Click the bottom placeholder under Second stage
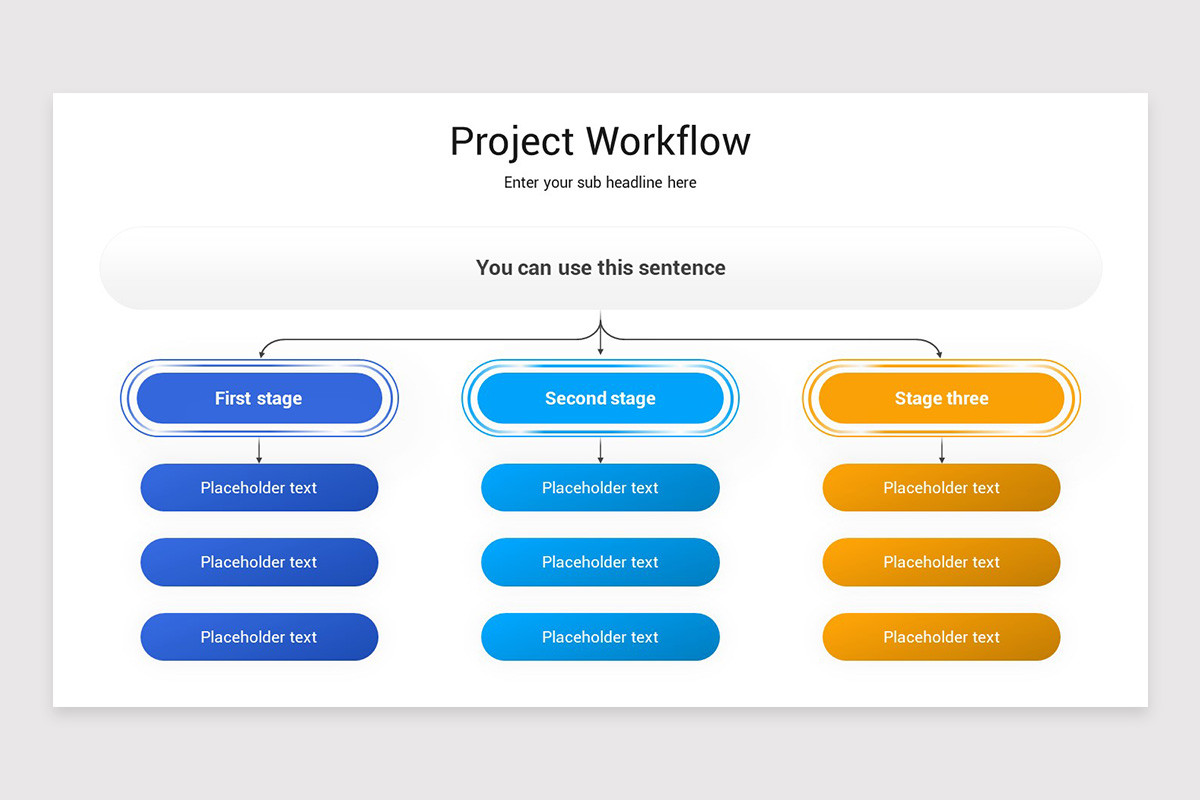Viewport: 1200px width, 800px height. [600, 637]
